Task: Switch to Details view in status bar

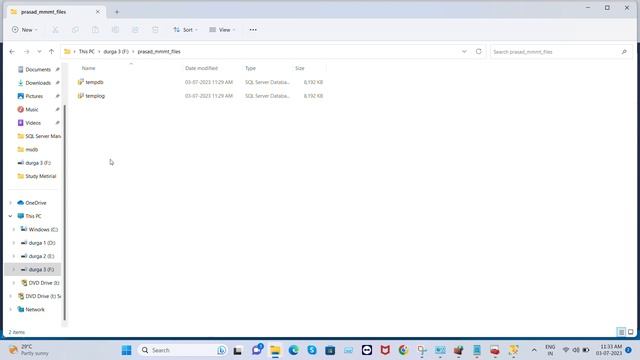Action: [621, 332]
